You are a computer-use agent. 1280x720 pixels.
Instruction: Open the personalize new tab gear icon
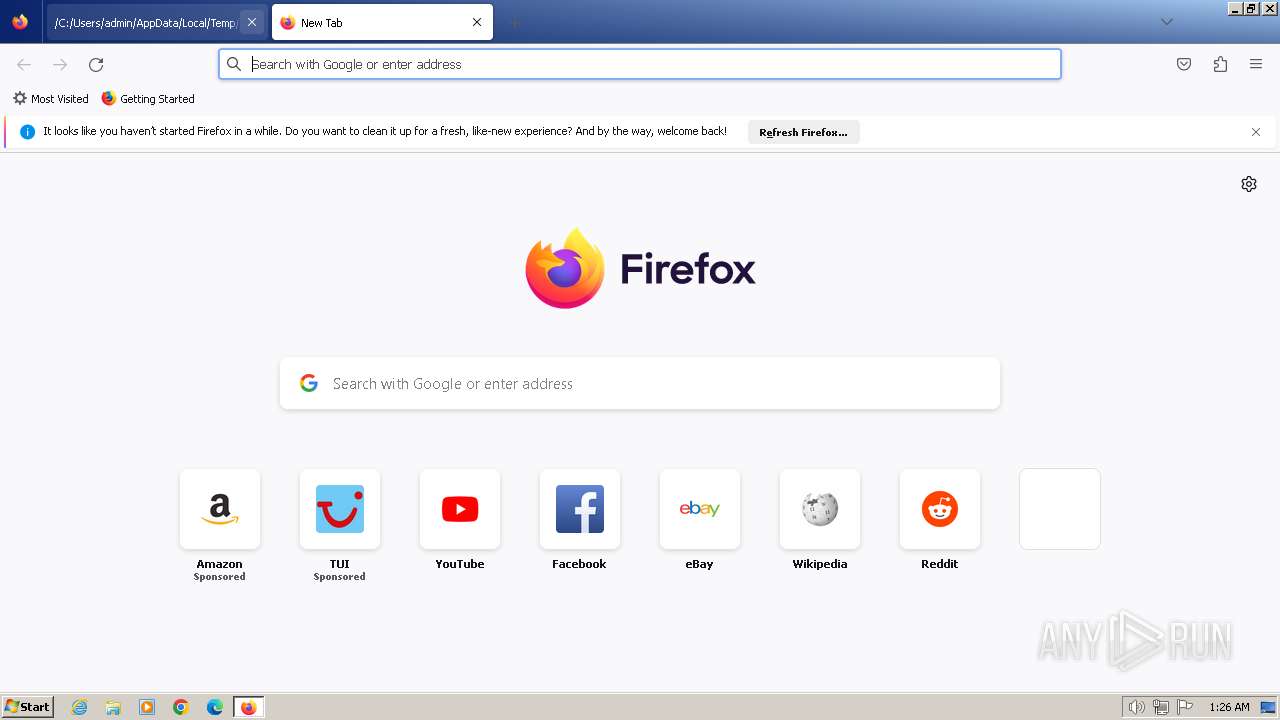pyautogui.click(x=1249, y=184)
